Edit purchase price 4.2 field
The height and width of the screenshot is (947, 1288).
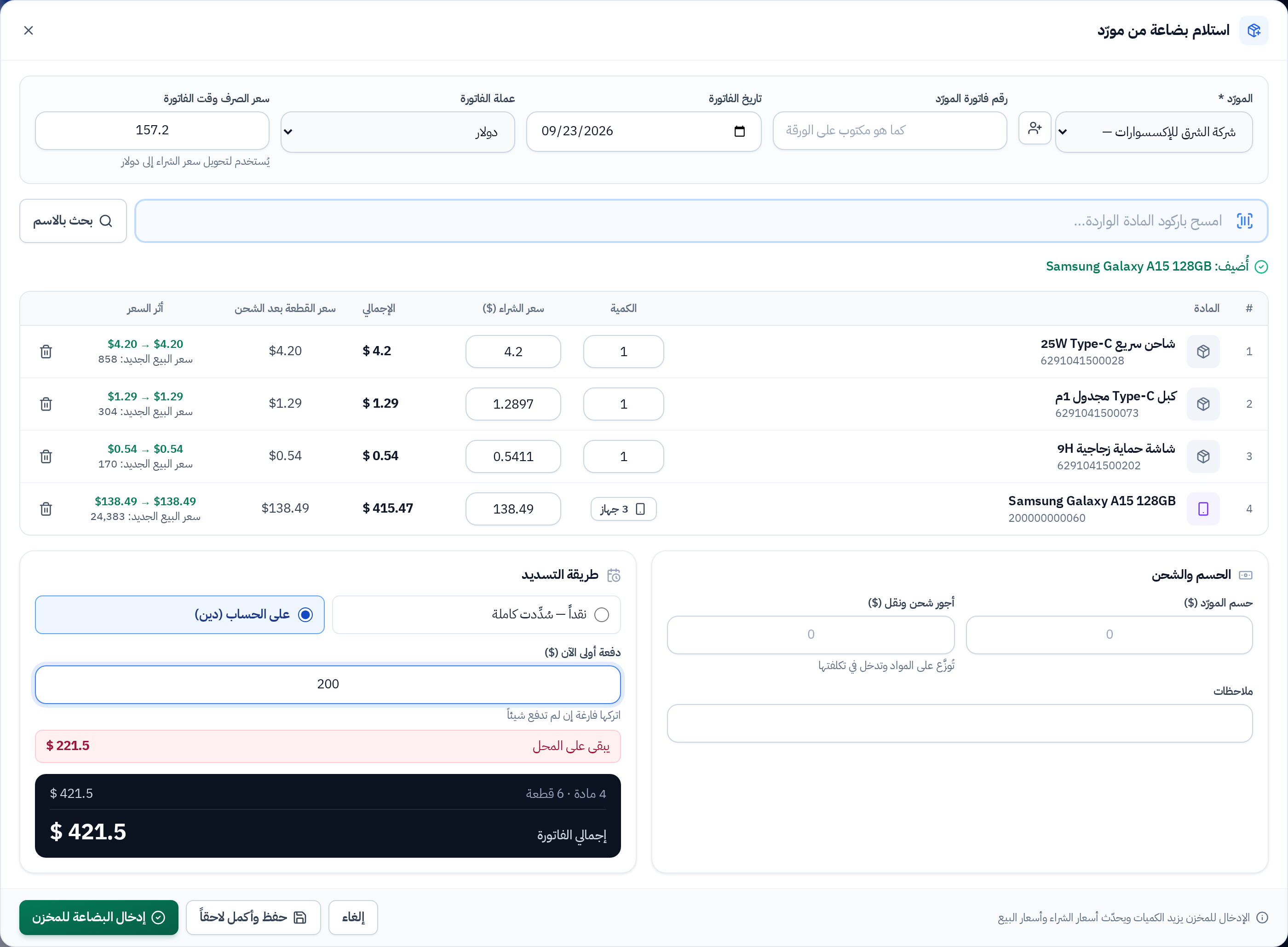pyautogui.click(x=513, y=352)
